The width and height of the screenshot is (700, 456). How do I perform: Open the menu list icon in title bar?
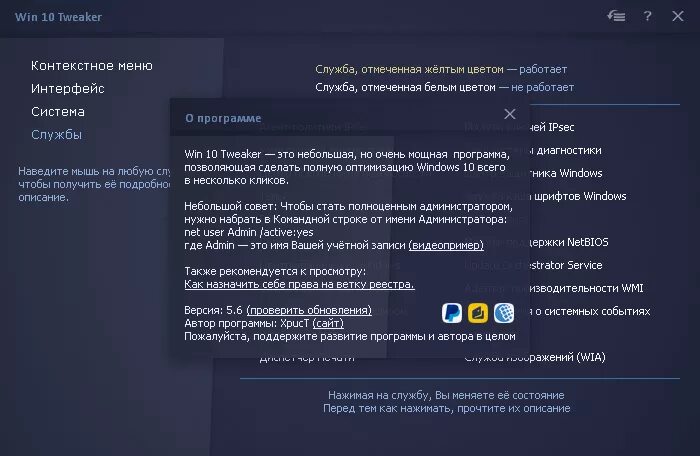pyautogui.click(x=616, y=17)
